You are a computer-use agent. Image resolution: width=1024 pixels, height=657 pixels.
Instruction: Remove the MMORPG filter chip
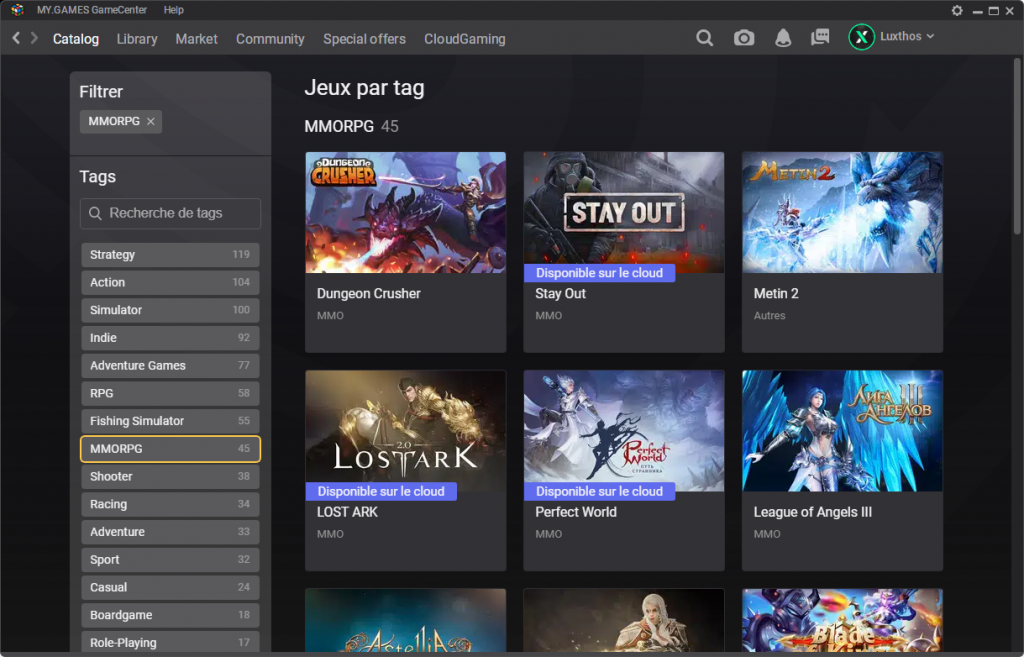tap(151, 121)
